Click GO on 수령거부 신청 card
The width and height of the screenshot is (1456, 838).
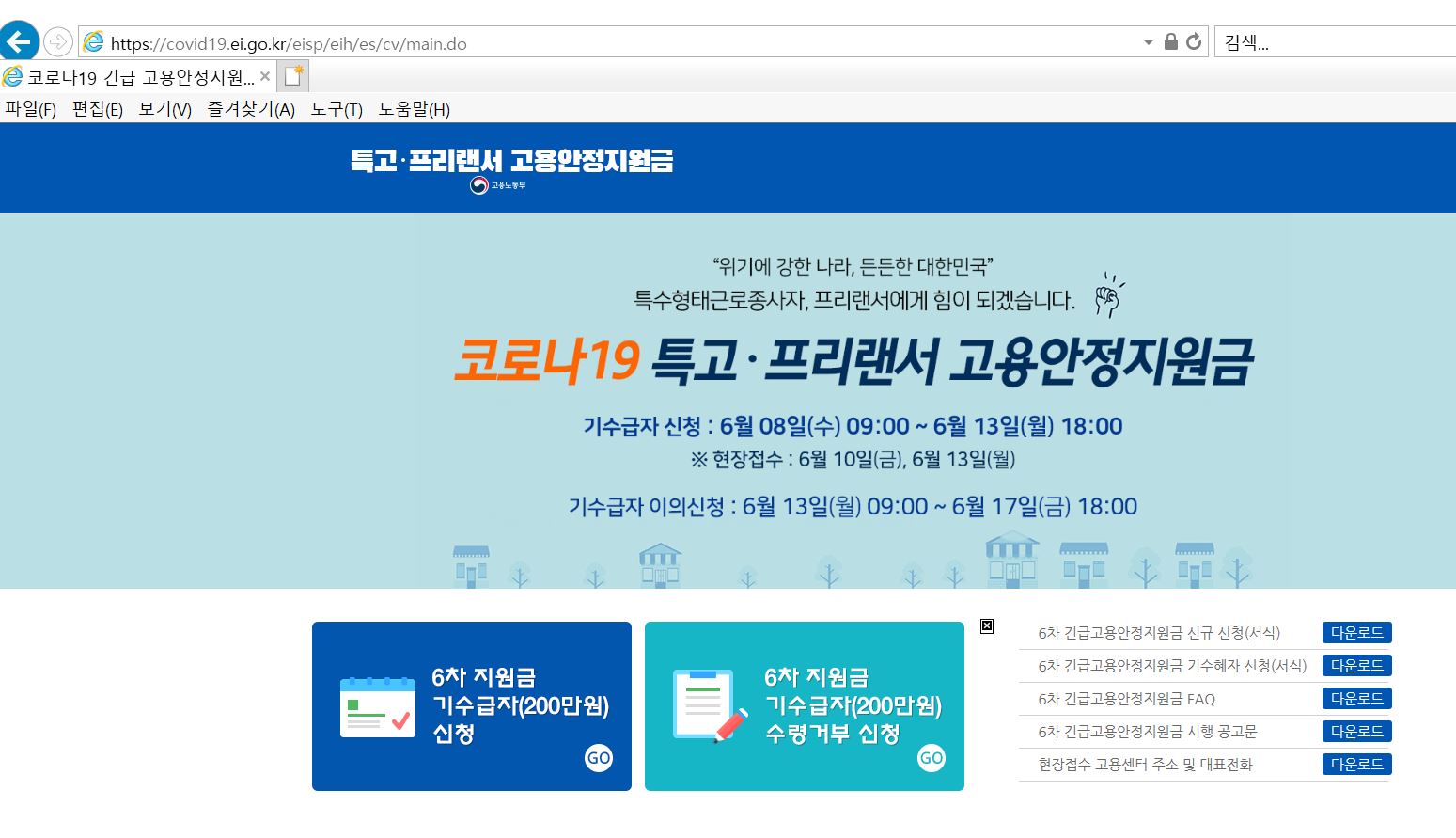(931, 757)
